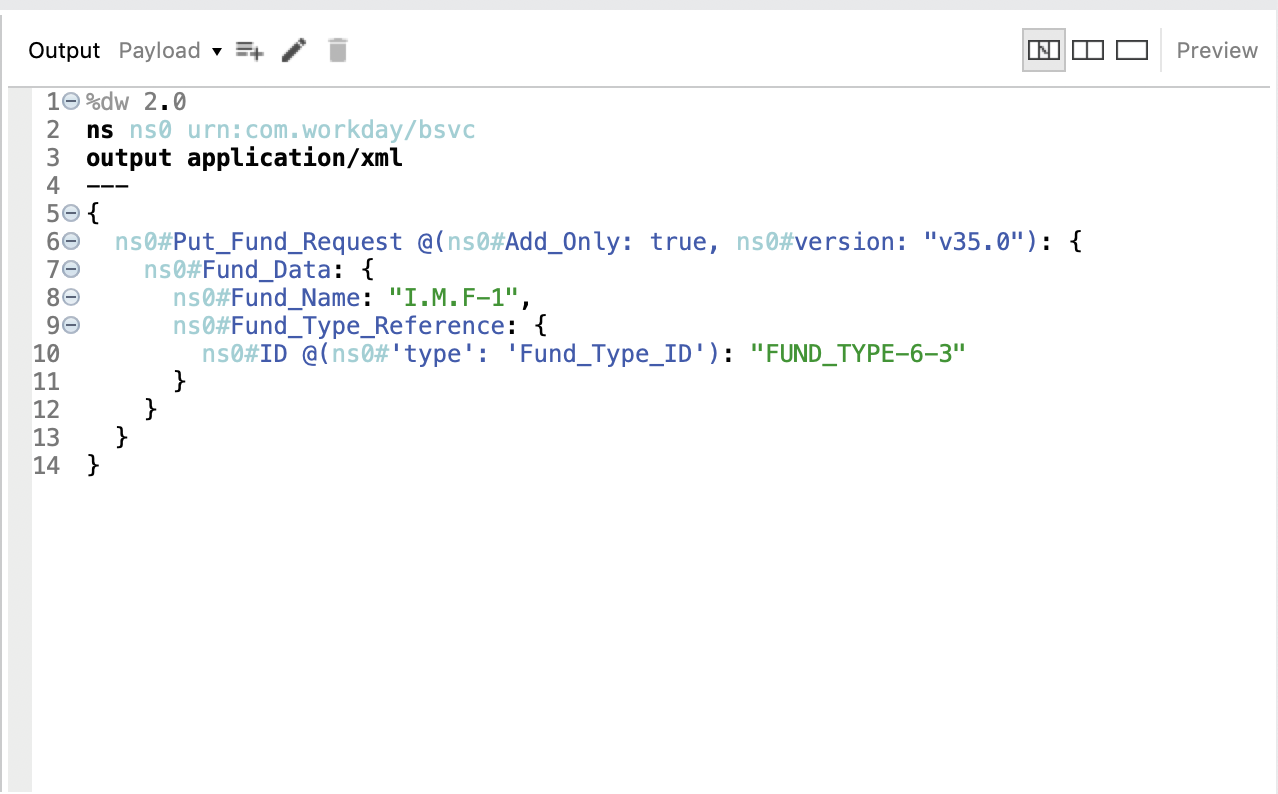The height and width of the screenshot is (794, 1278).
Task: Open the Payload dropdown
Action: pos(218,50)
